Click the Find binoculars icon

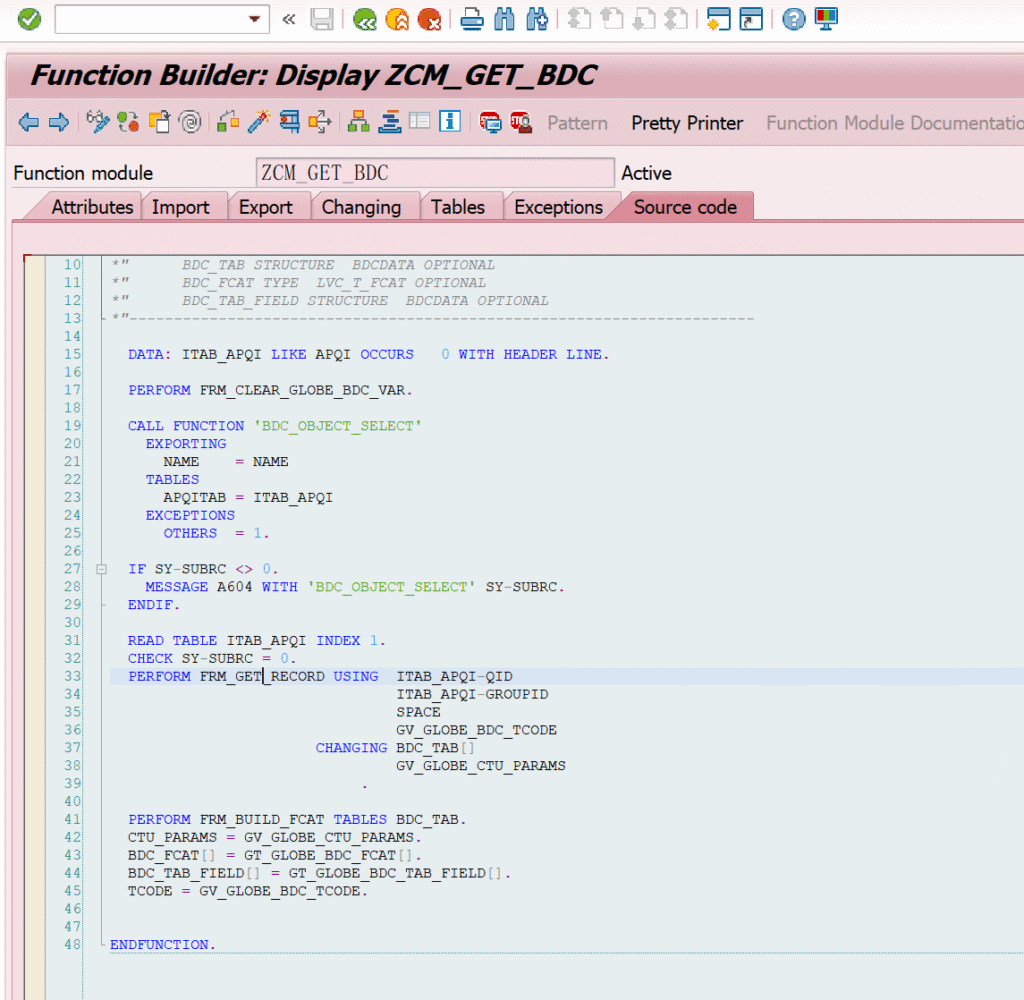(x=505, y=18)
